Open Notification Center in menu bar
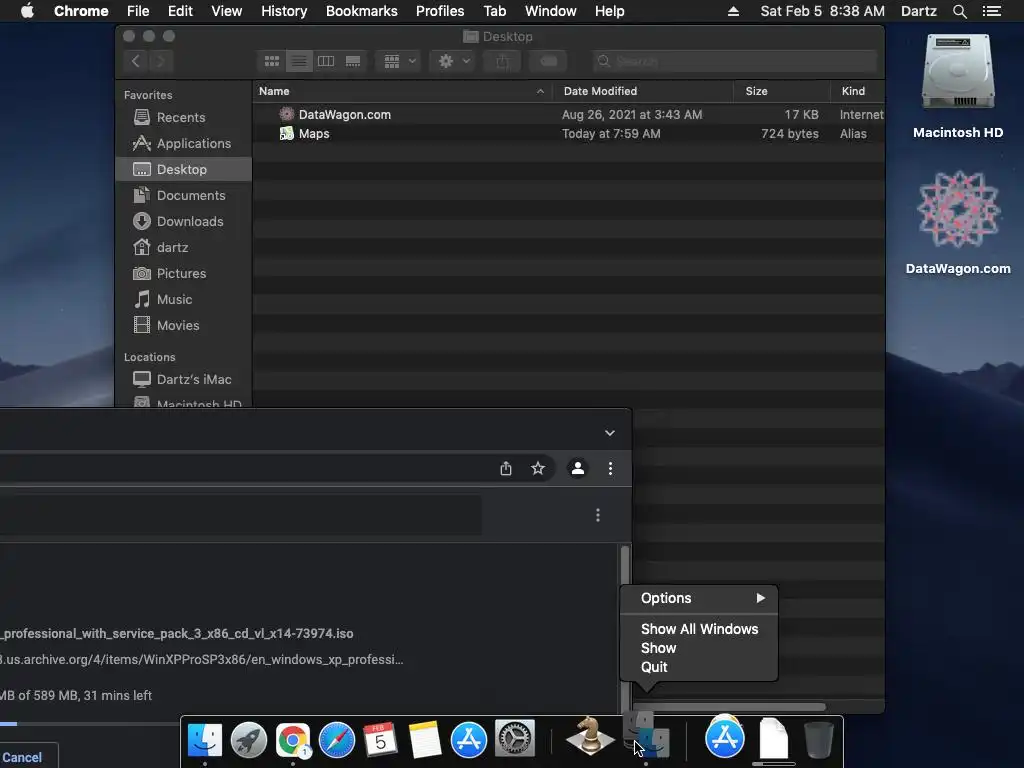Screen dimensions: 1024x768 click(991, 11)
